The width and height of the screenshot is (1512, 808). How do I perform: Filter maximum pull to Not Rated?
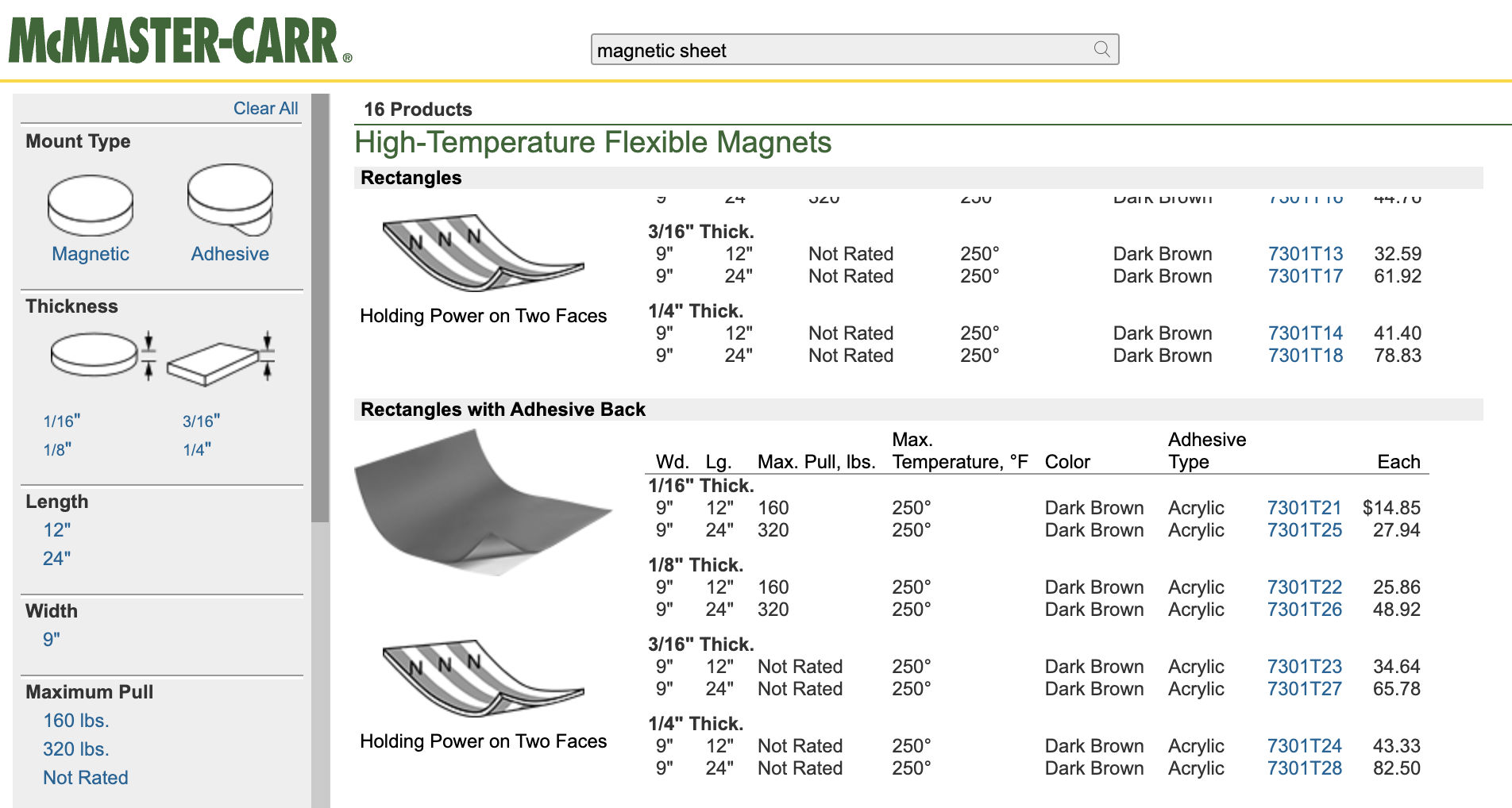coord(86,778)
